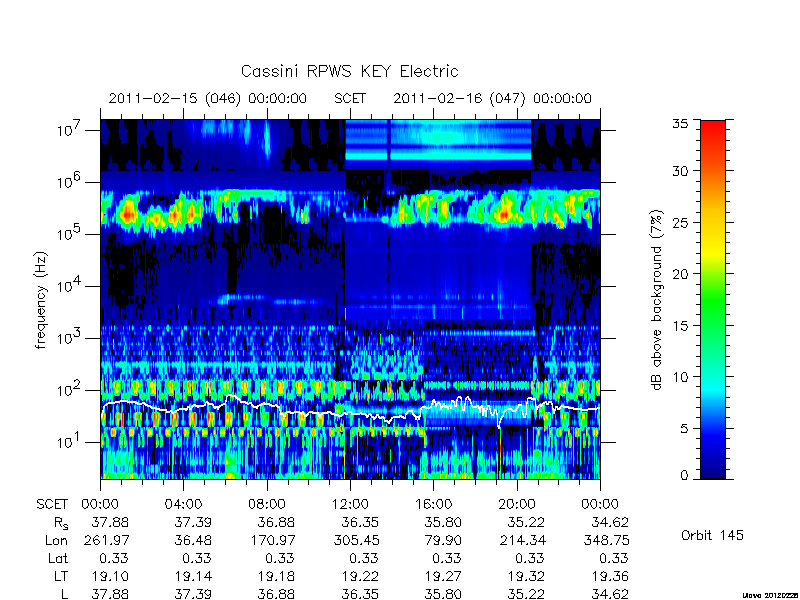Select the Lon value 79.90

pos(443,540)
